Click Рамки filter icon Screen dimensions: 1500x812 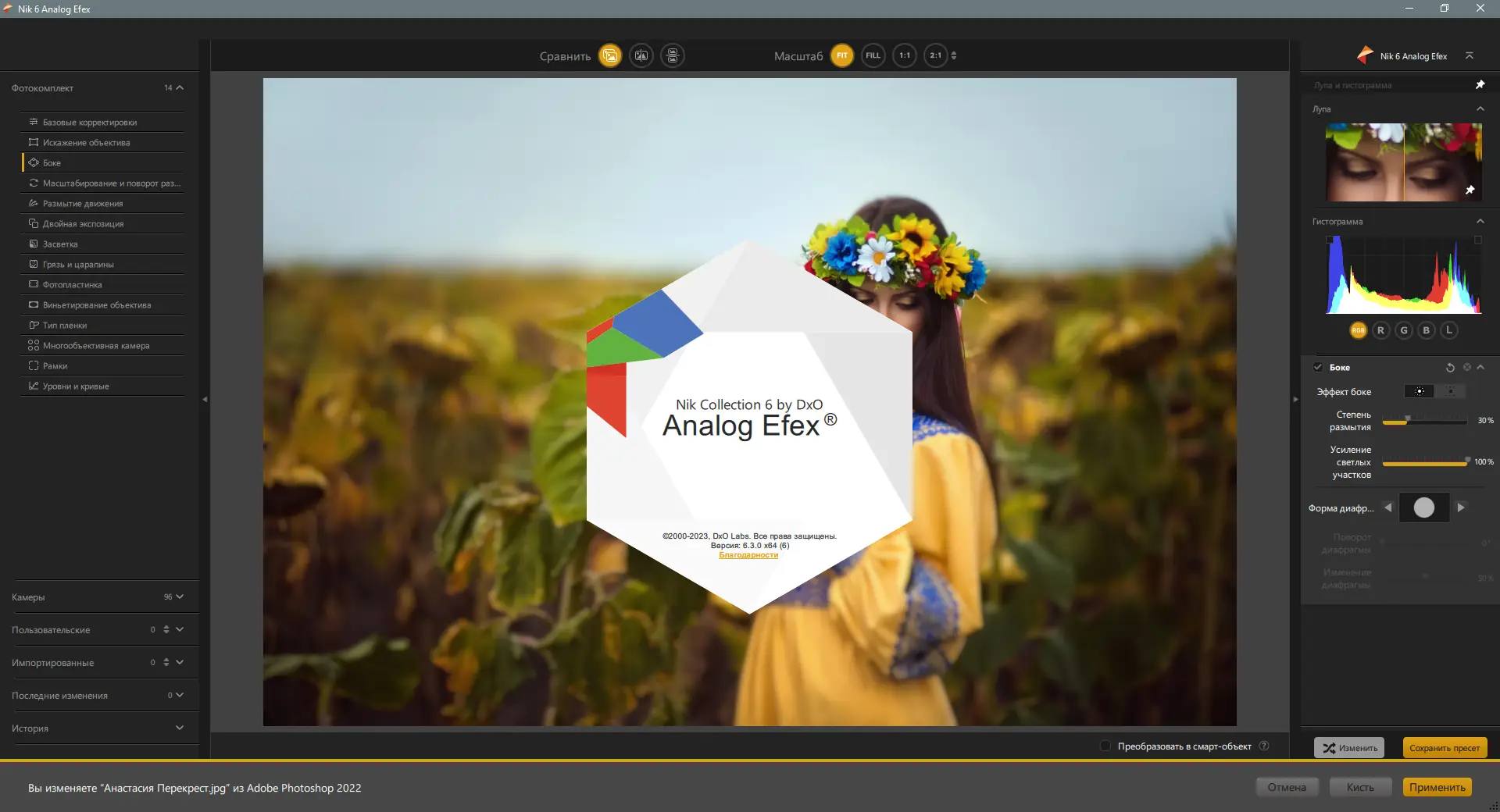[x=34, y=365]
